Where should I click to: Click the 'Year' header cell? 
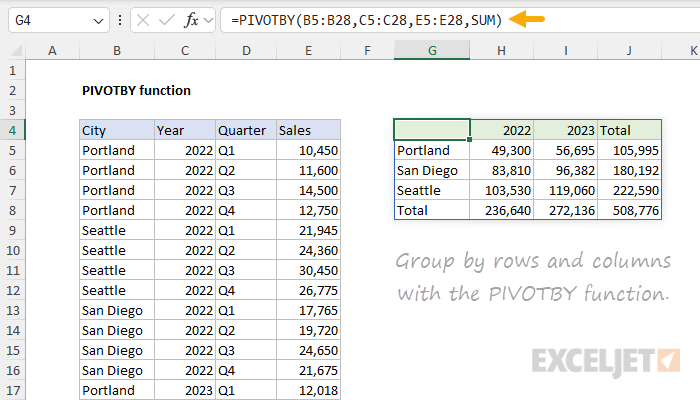[185, 130]
